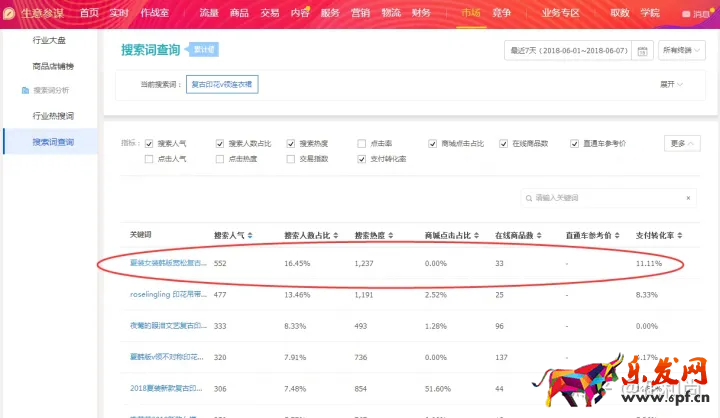The image size is (720, 418).
Task: Open the calendar date picker icon
Action: click(x=643, y=50)
